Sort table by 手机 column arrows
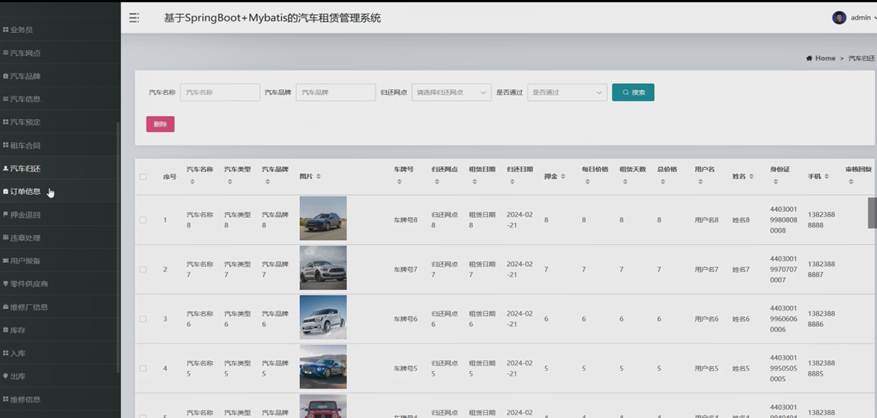Screen dimensions: 877x418 [x=826, y=176]
